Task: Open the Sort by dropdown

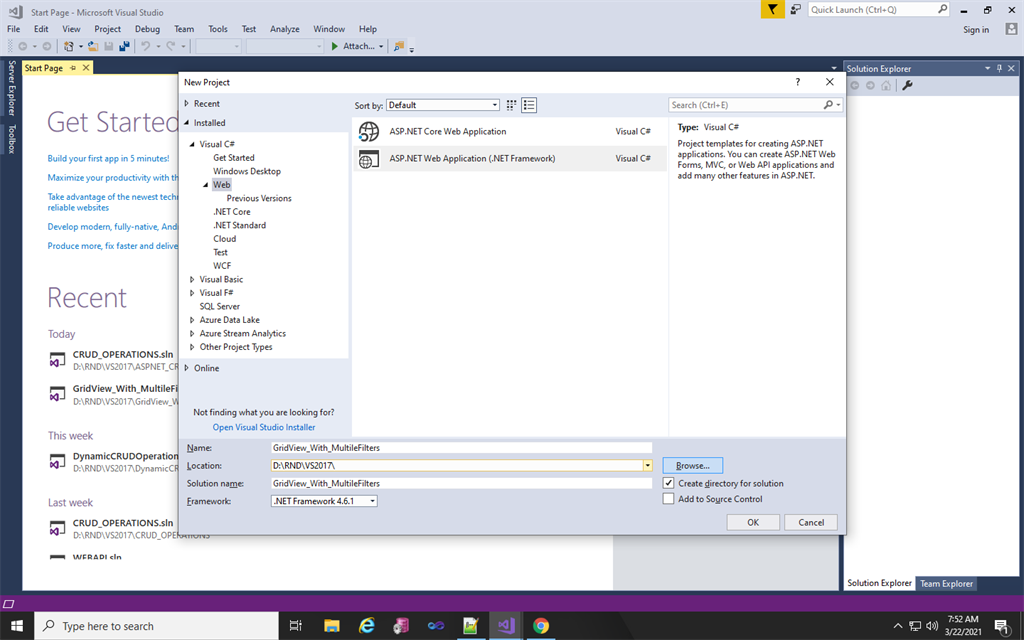Action: click(x=497, y=104)
